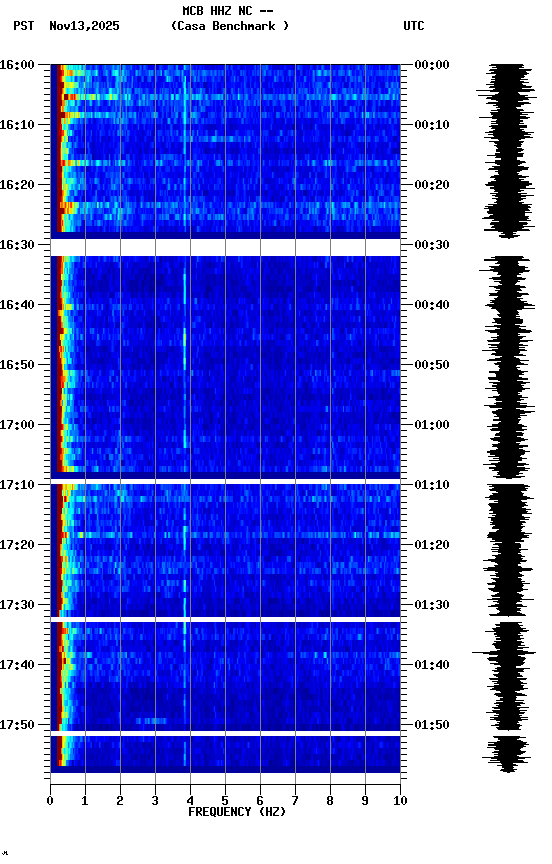This screenshot has width=552, height=864.
Task: Click the '00:30' UTC time label
Action: (x=432, y=245)
